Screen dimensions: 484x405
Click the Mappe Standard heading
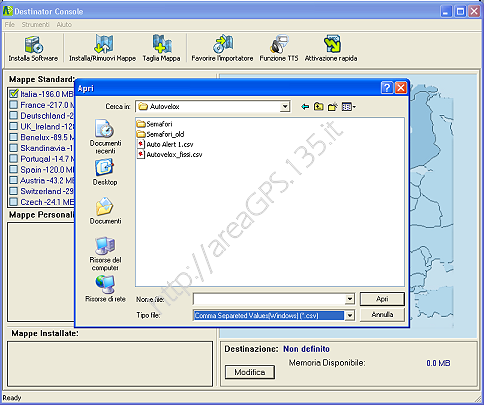click(41, 79)
